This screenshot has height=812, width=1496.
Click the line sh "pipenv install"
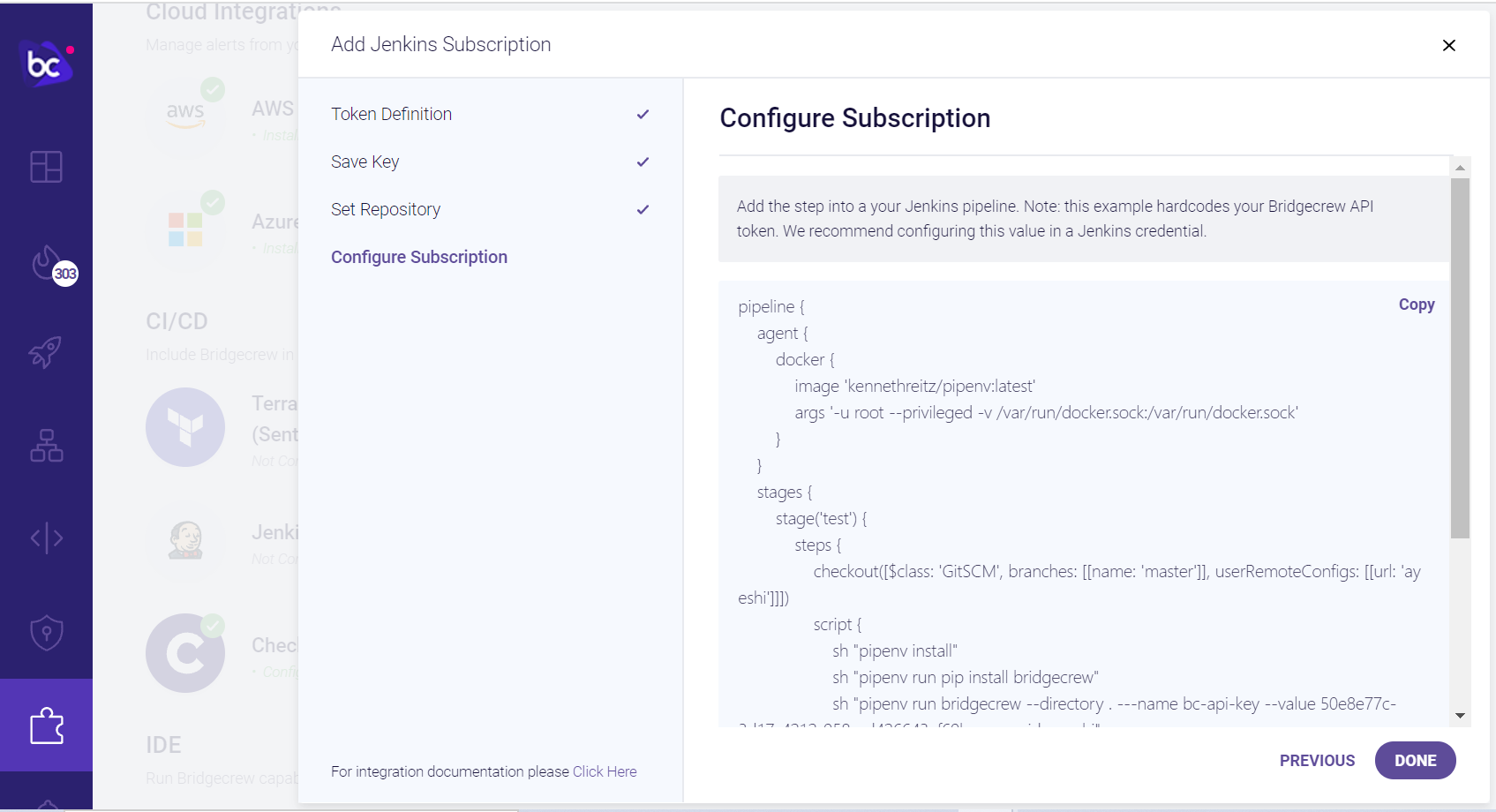(x=894, y=651)
